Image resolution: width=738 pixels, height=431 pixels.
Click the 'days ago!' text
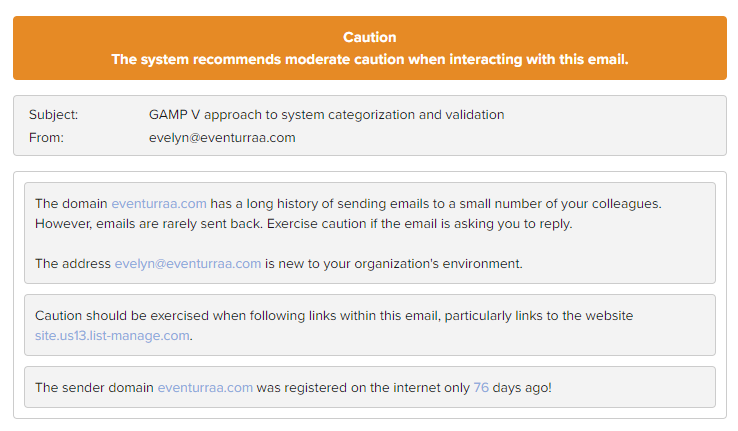[x=522, y=388]
